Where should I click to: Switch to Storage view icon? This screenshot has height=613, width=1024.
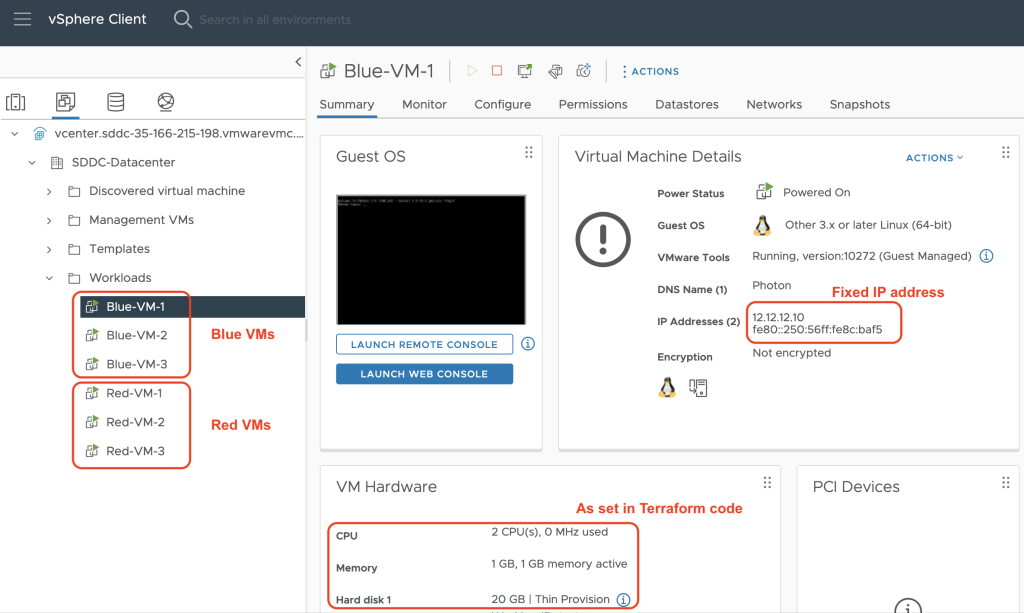tap(116, 102)
